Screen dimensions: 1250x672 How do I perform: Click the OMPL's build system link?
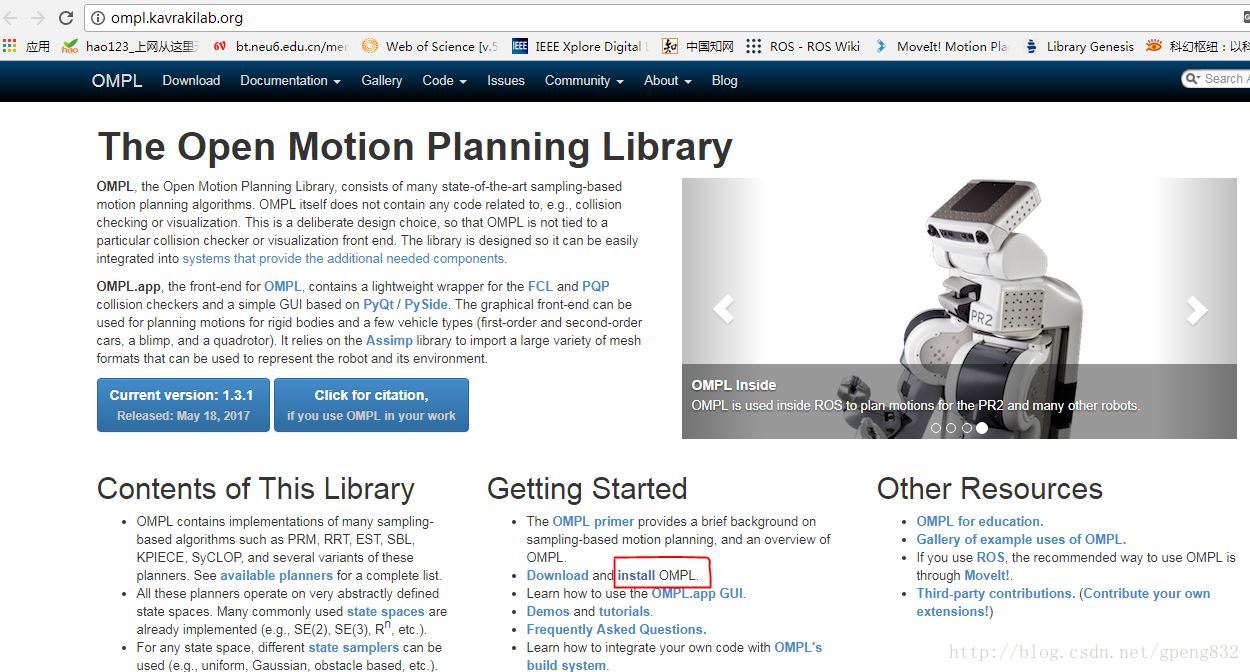pos(674,656)
